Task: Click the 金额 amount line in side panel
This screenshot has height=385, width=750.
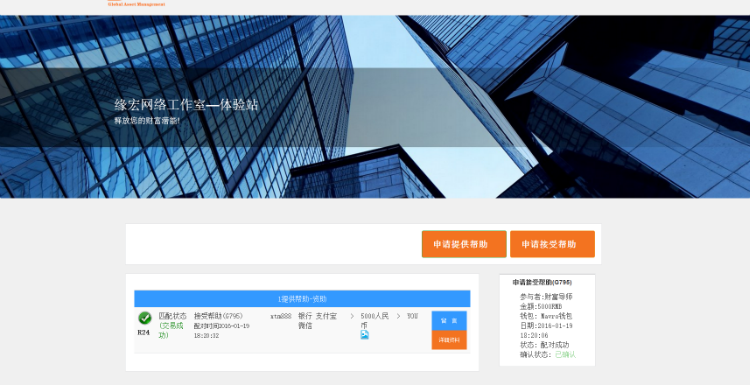Action: point(541,306)
